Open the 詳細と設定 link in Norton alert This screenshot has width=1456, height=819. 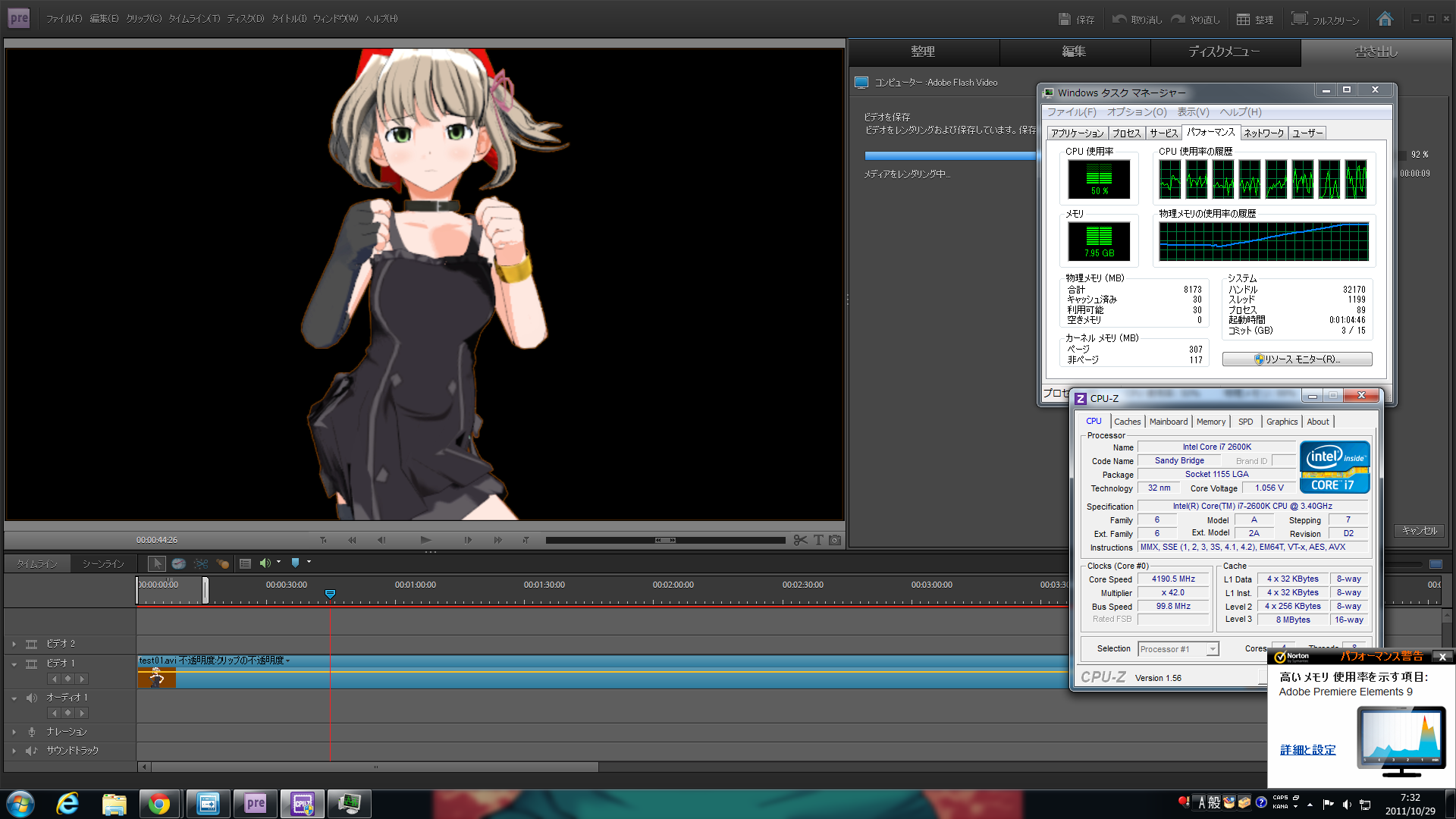[1307, 750]
